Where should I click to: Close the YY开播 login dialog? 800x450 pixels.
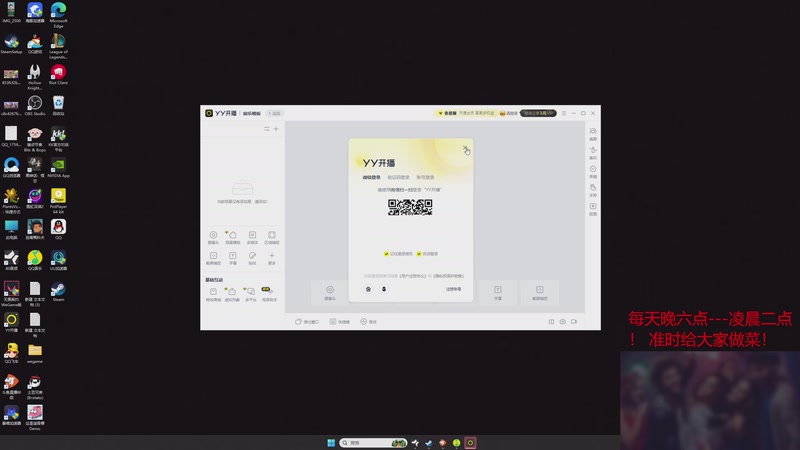coord(465,148)
